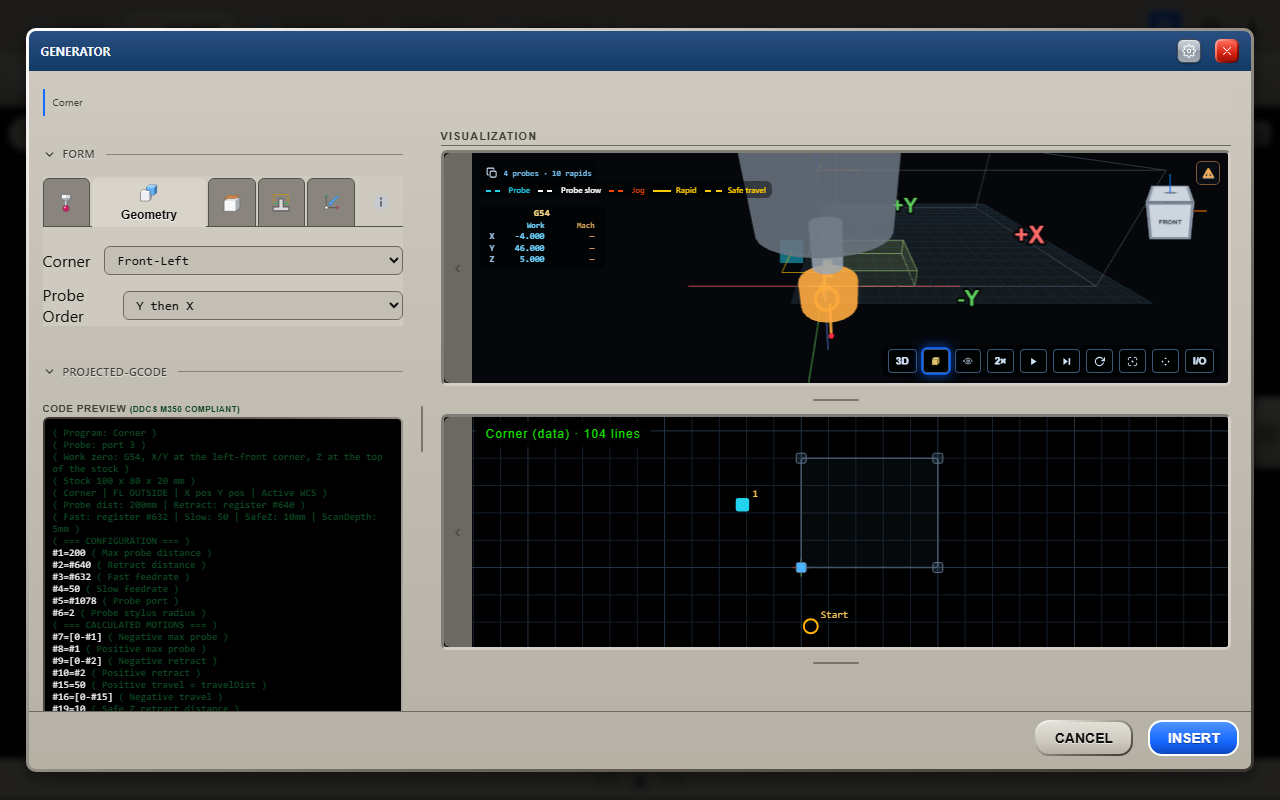Click the FRONT face of view cube

[x=1170, y=221]
